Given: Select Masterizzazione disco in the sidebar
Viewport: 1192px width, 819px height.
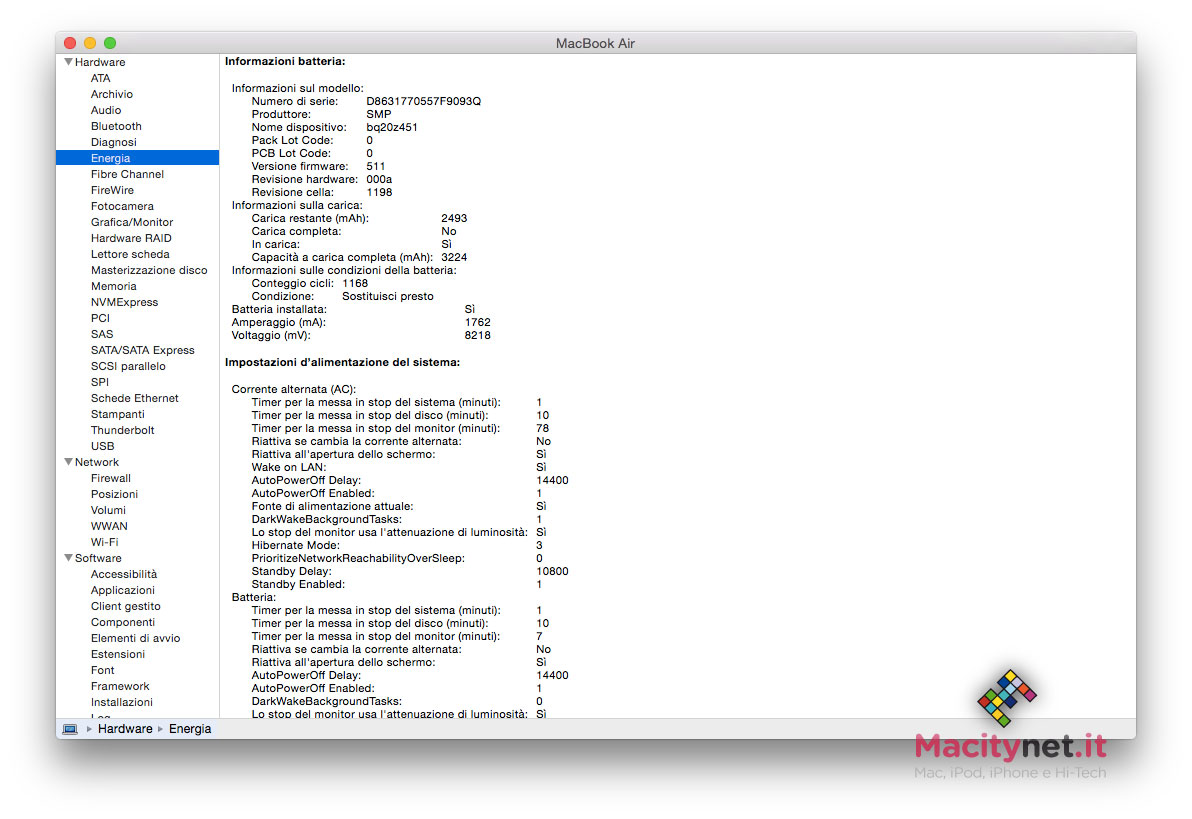Looking at the screenshot, I should click(149, 270).
